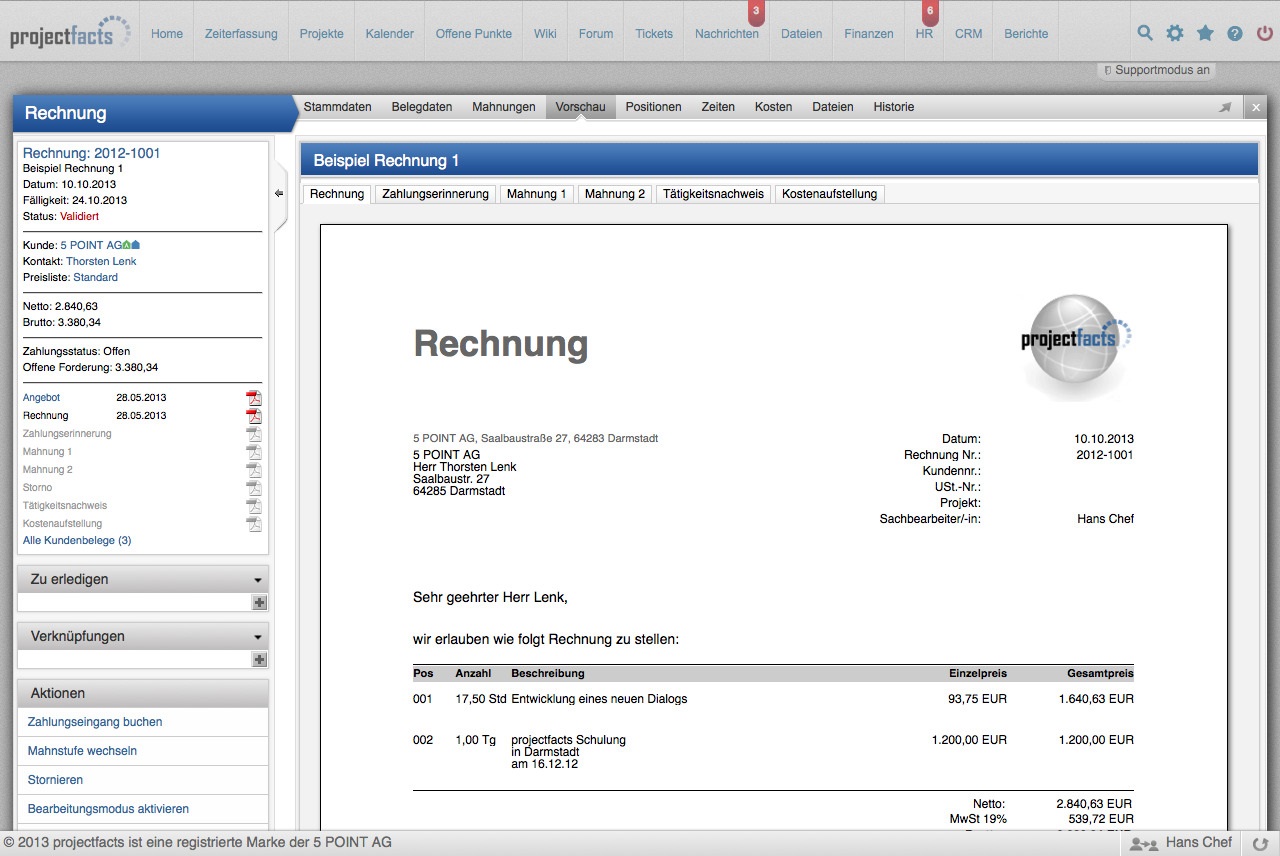Open the Wiki menu
Image resolution: width=1280 pixels, height=856 pixels.
[545, 33]
